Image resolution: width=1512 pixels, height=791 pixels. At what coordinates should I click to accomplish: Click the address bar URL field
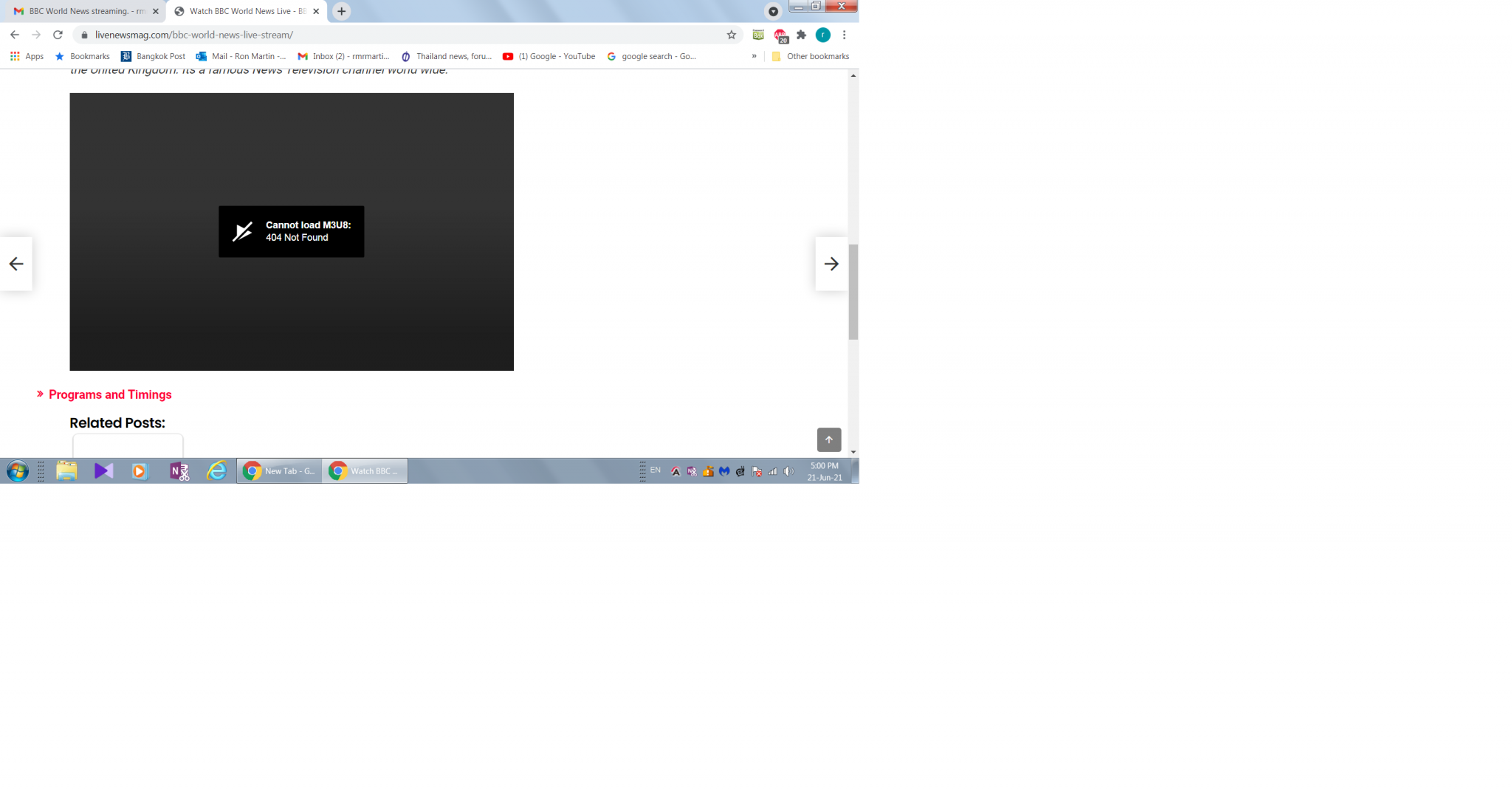pos(406,35)
